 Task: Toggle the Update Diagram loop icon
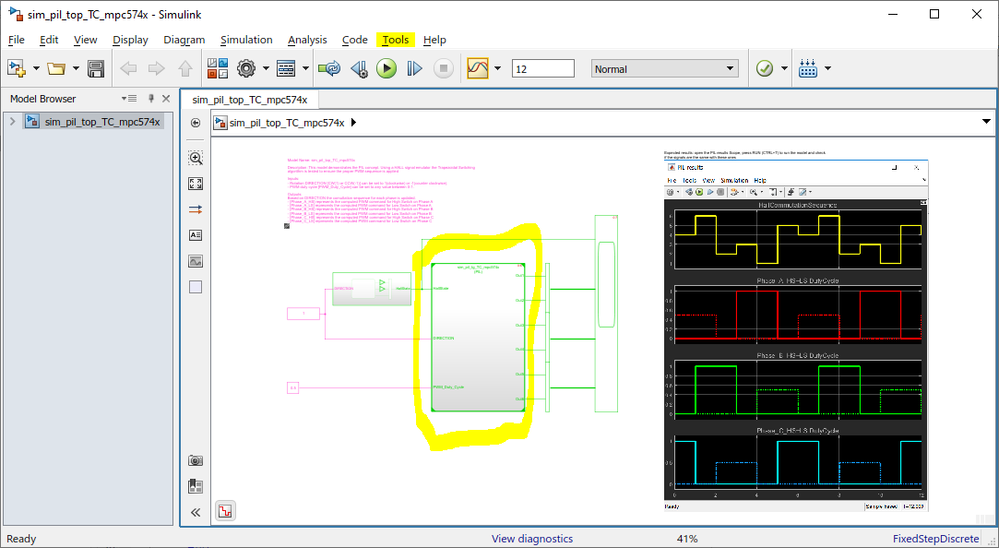[x=329, y=69]
